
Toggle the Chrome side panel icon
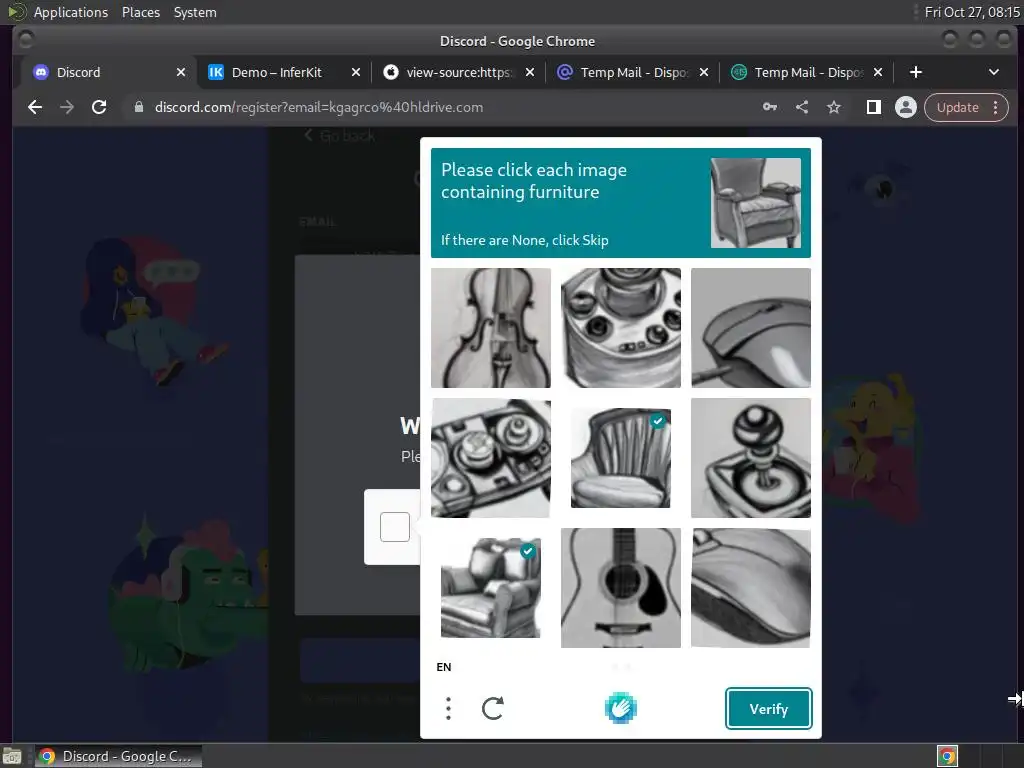[x=873, y=107]
